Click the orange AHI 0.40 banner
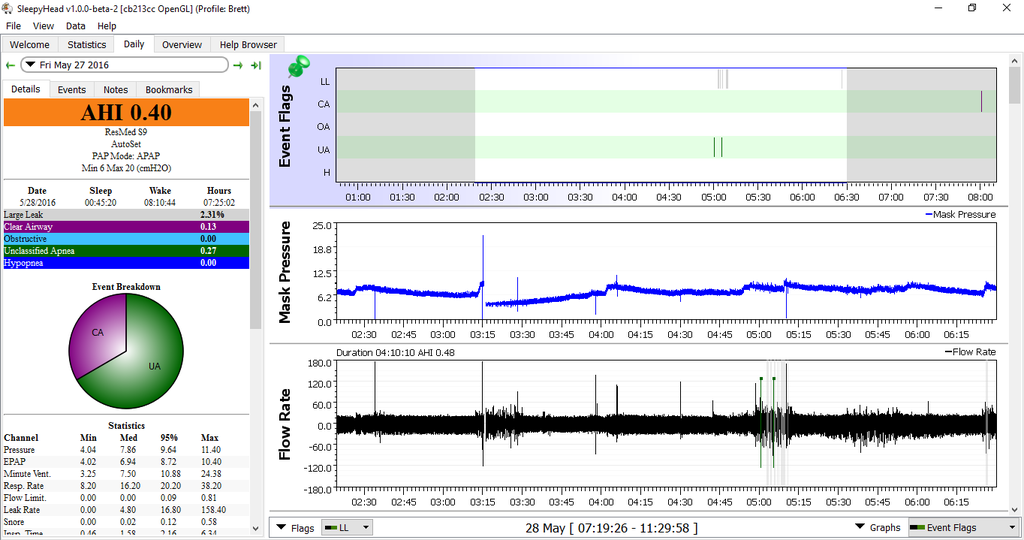1024x540 pixels. pyautogui.click(x=126, y=112)
